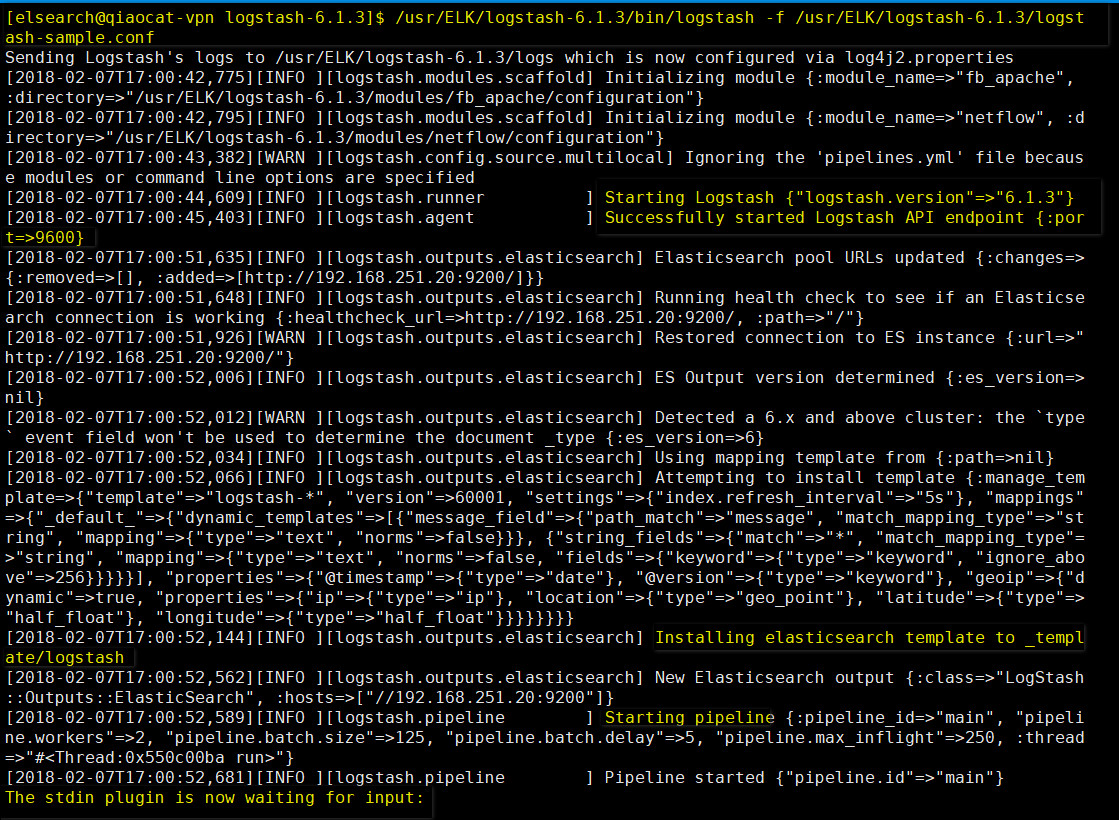Click 'Pipeline started {"pipeline.id"=>"main"}' message

[804, 776]
